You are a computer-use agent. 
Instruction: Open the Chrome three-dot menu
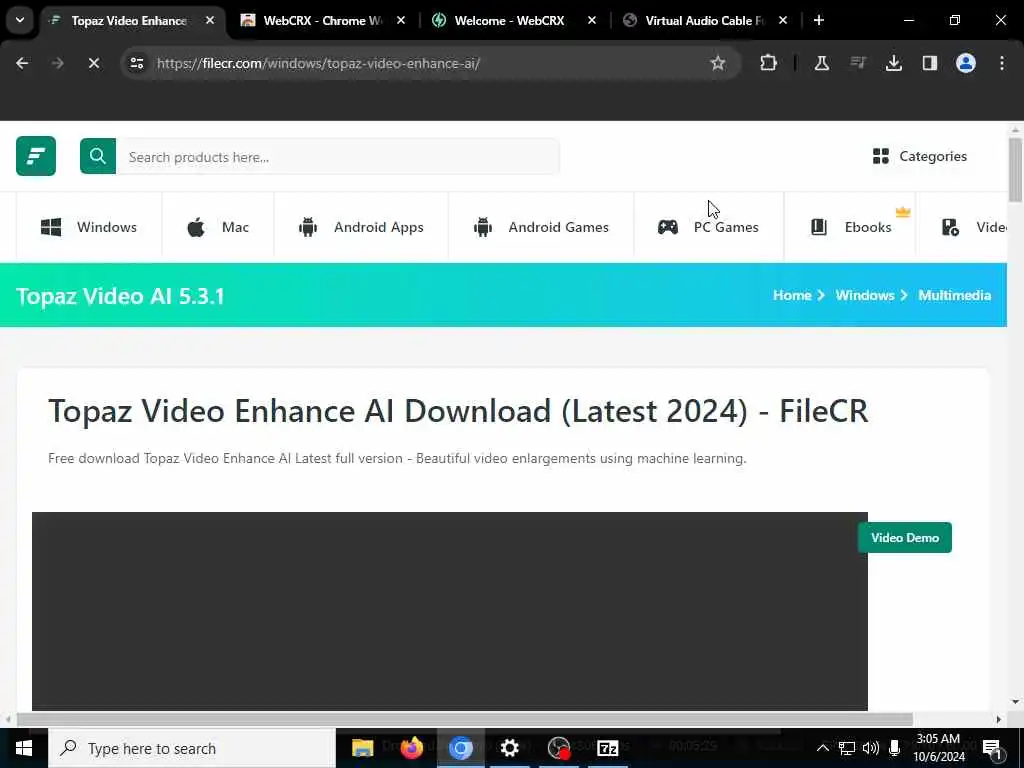[1002, 63]
